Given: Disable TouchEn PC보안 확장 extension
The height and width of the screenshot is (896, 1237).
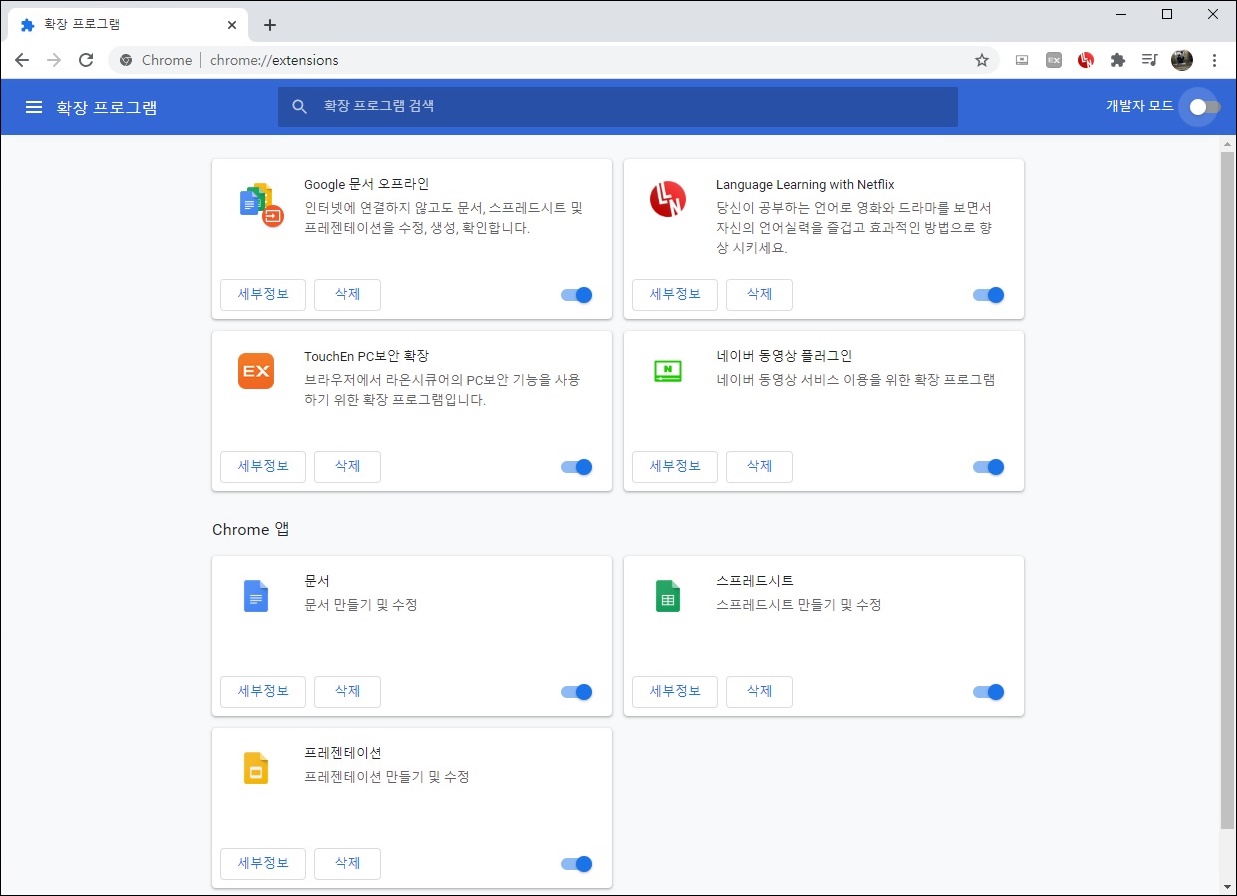Looking at the screenshot, I should pos(577,467).
